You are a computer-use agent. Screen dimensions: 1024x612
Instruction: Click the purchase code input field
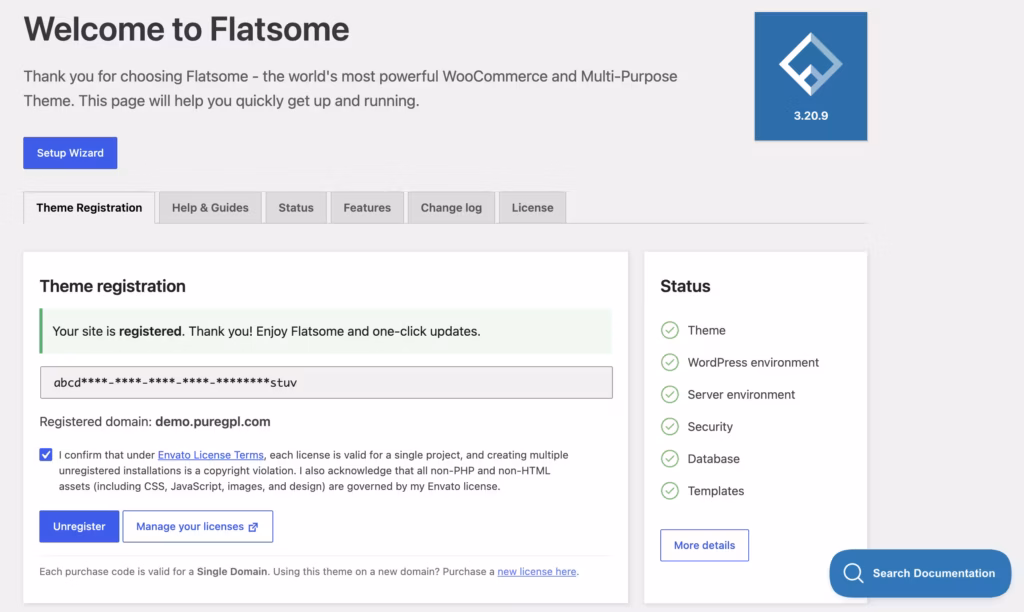pos(326,383)
